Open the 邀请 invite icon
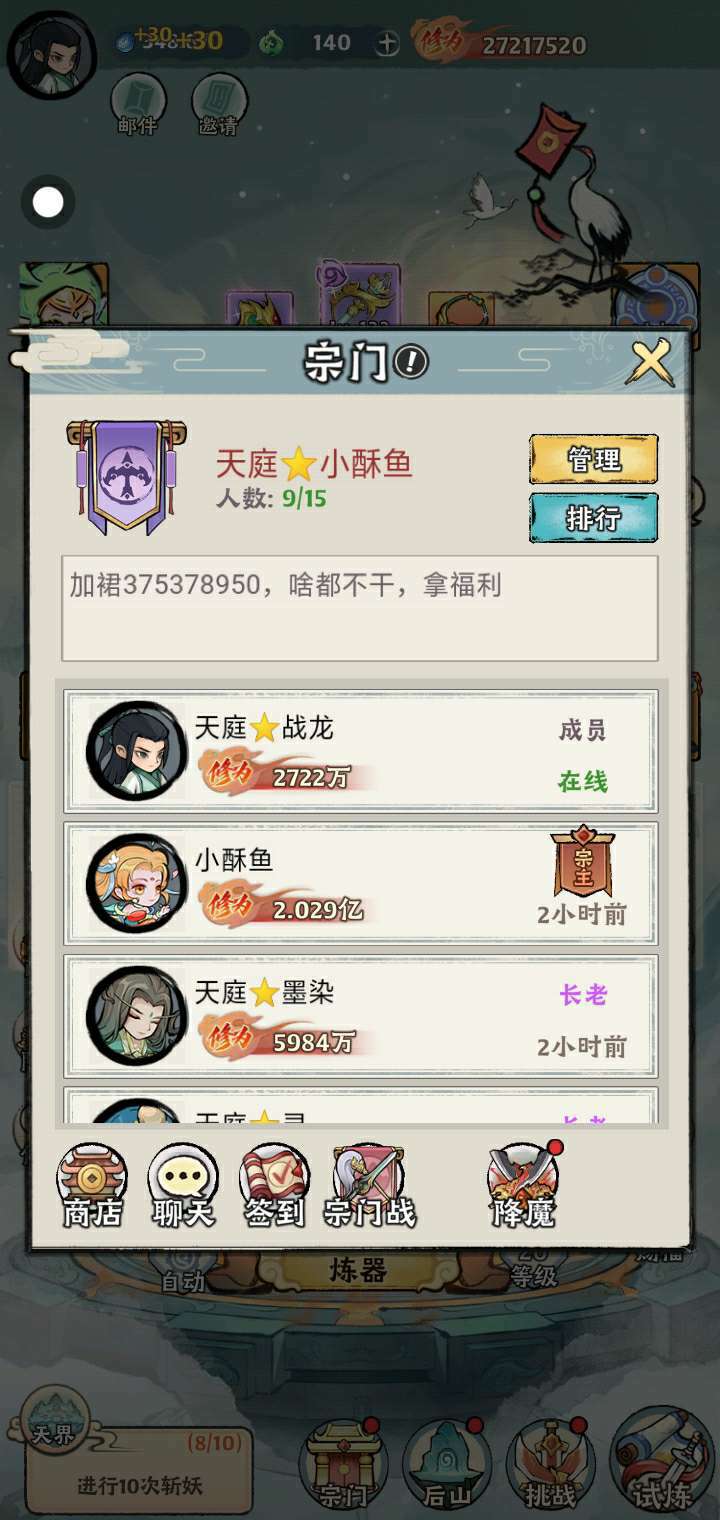 [219, 105]
